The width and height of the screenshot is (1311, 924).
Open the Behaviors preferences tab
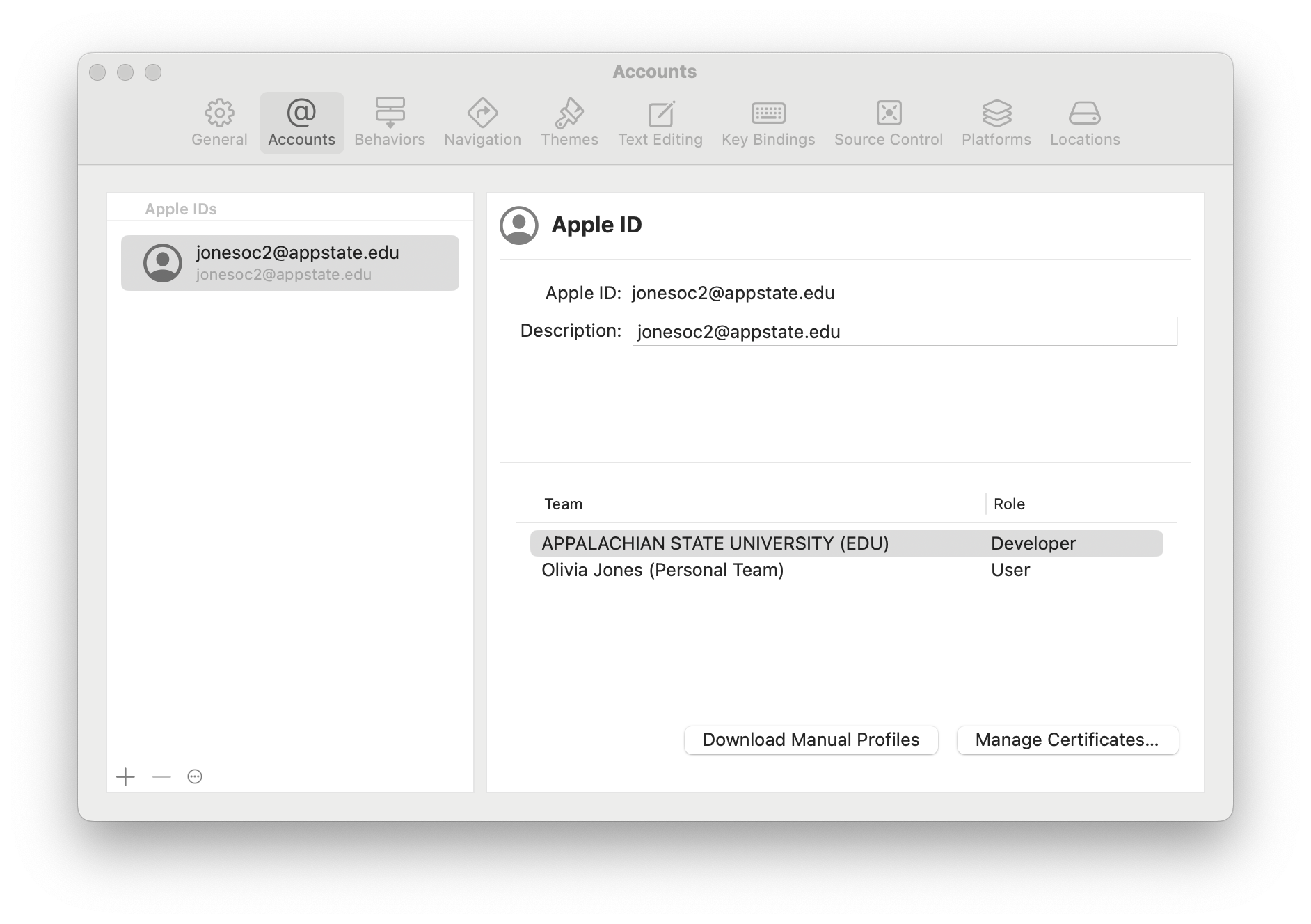[x=390, y=122]
